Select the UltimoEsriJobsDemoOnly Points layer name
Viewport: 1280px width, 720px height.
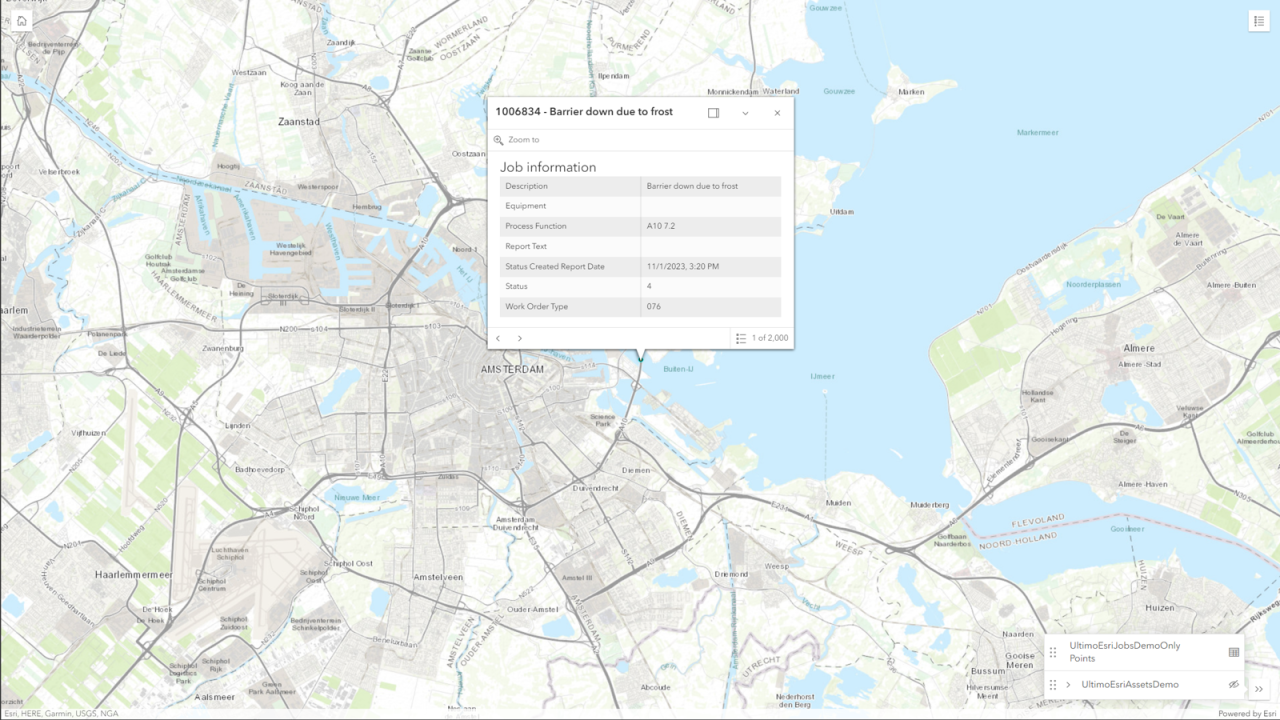pyautogui.click(x=1124, y=652)
